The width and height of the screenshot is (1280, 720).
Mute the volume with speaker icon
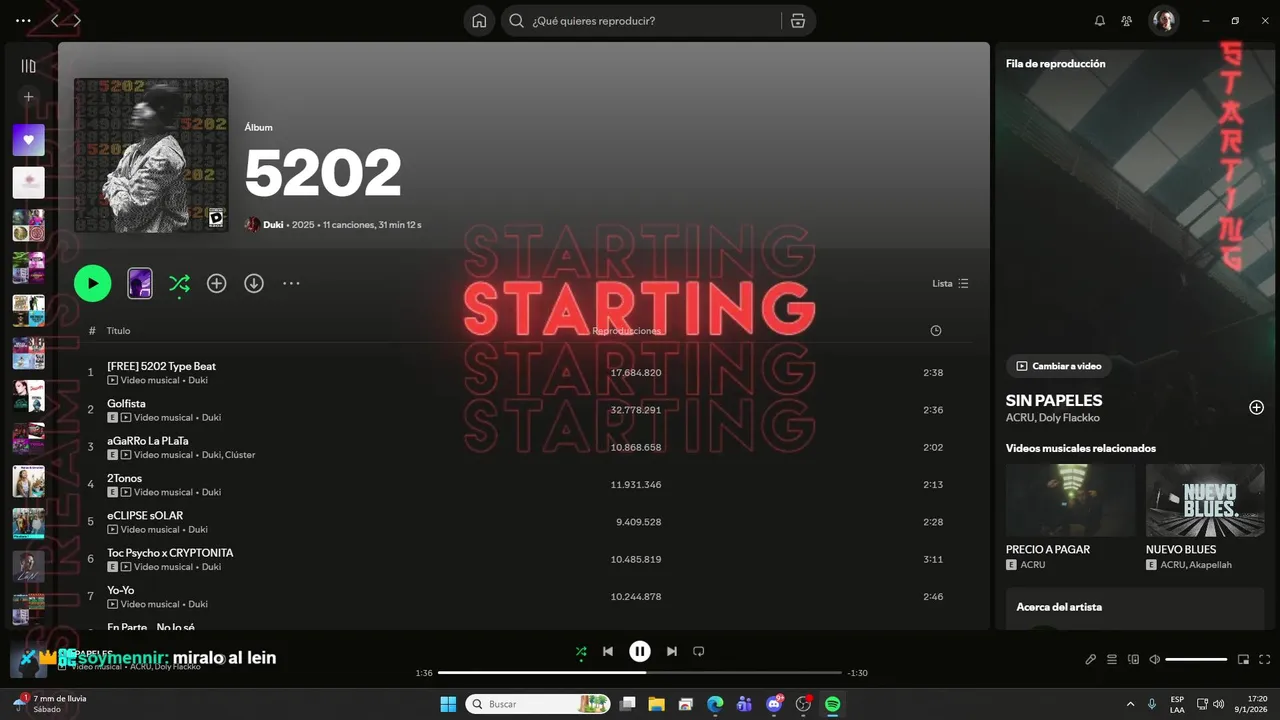1154,660
